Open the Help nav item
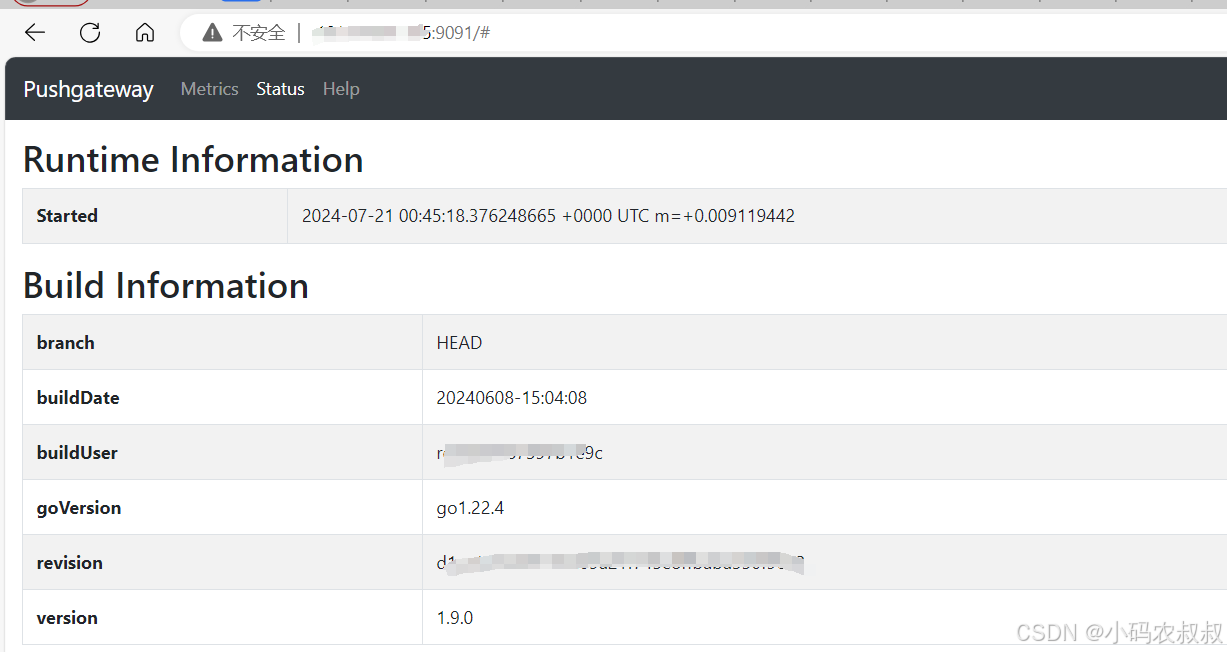Viewport: 1227px width, 652px height. click(x=341, y=89)
